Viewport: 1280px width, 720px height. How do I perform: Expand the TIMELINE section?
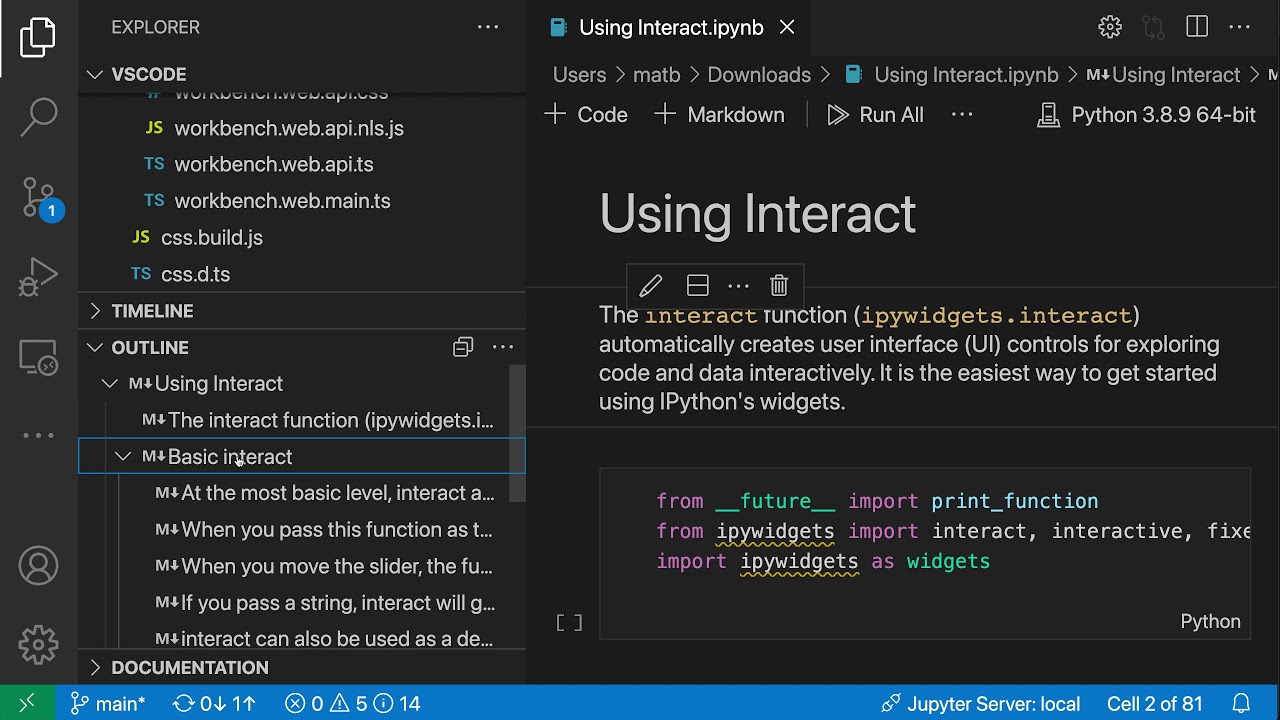tap(301, 311)
